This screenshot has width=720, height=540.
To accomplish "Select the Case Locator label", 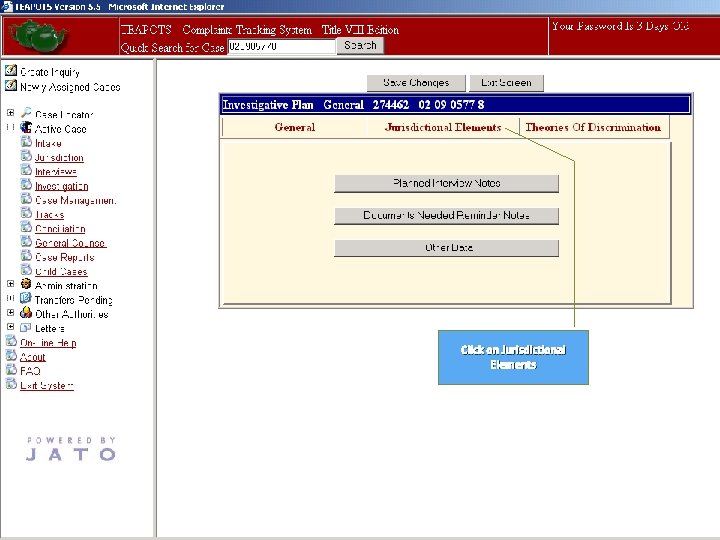I will click(x=64, y=114).
